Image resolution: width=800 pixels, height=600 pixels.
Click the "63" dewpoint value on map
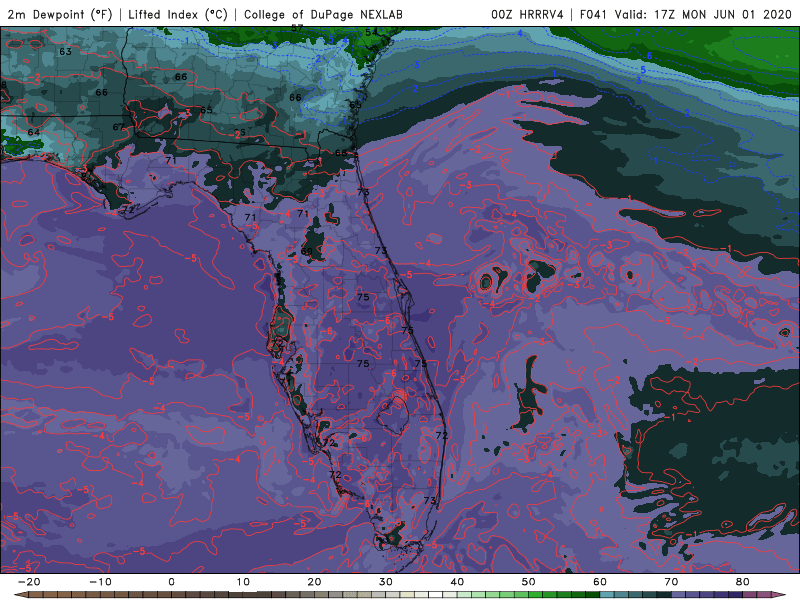65,52
